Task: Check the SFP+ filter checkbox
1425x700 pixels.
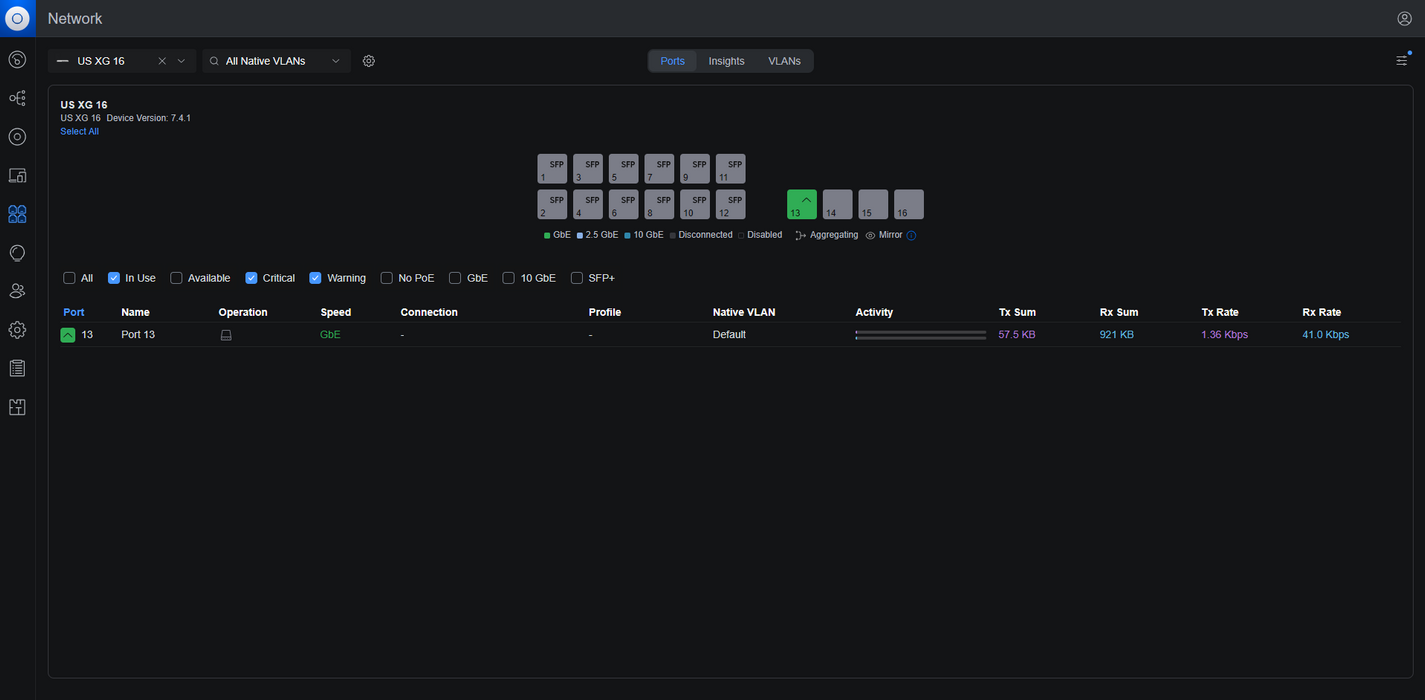Action: 577,278
